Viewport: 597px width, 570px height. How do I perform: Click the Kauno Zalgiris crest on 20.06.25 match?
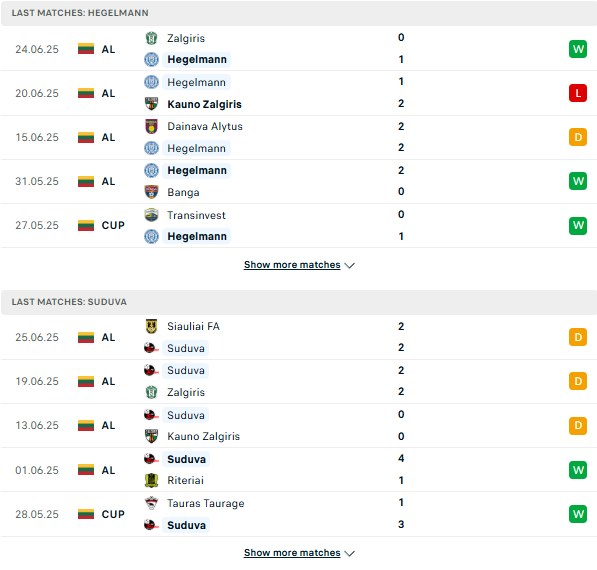click(152, 104)
